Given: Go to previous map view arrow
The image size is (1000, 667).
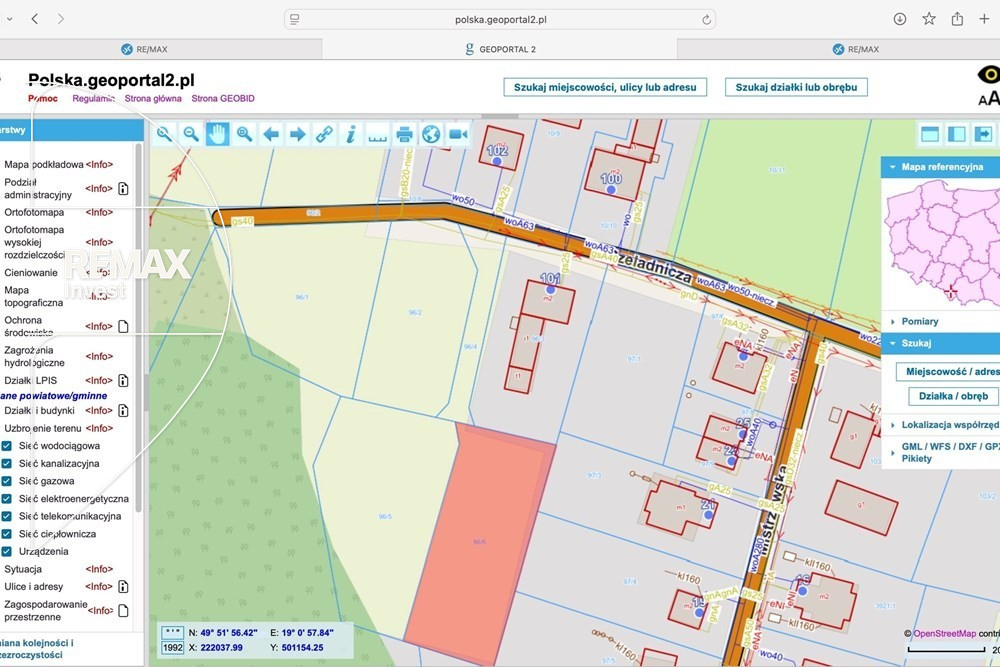Looking at the screenshot, I should pyautogui.click(x=271, y=134).
